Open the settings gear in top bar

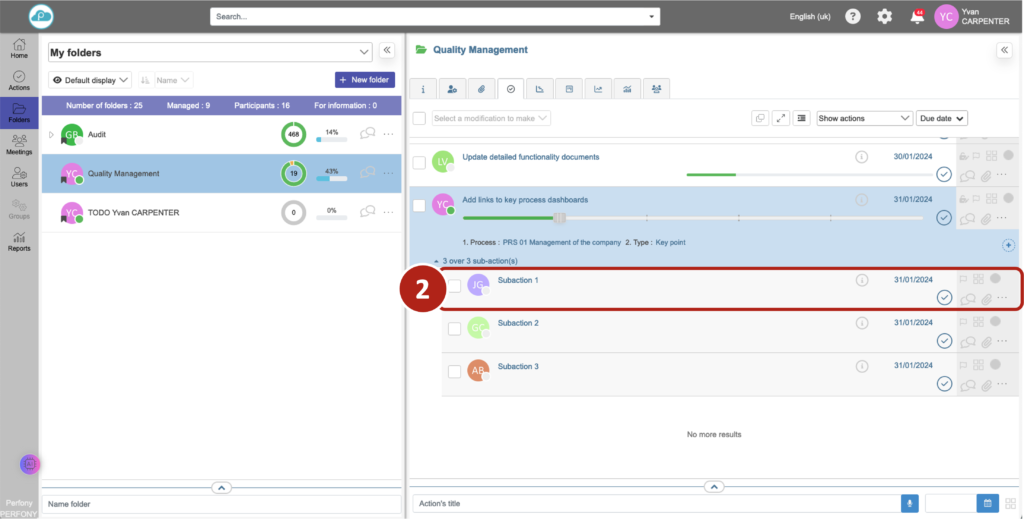884,17
